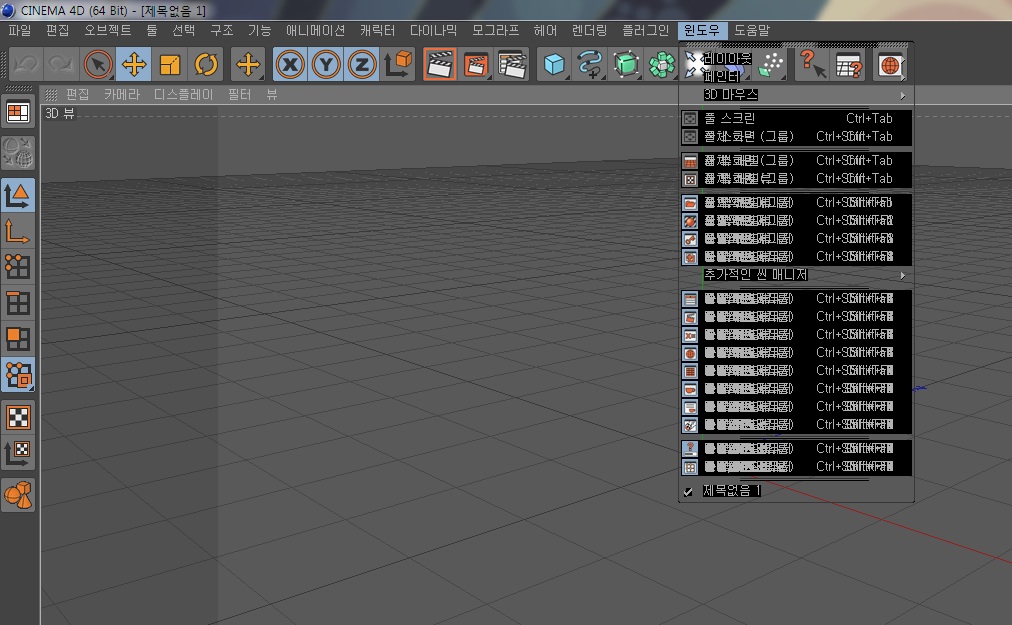The height and width of the screenshot is (625, 1012).
Task: Enable Model mode with triangle axis icon
Action: coord(18,196)
